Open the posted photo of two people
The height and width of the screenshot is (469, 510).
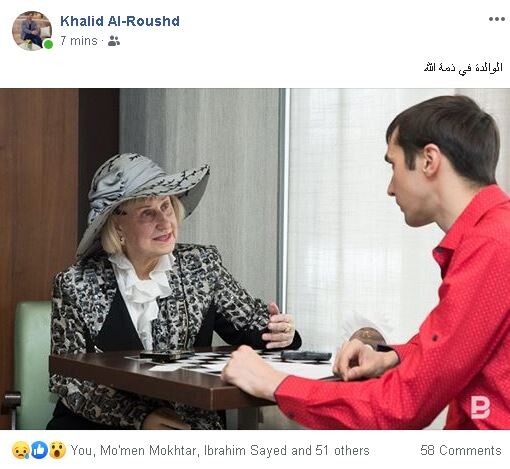(255, 259)
